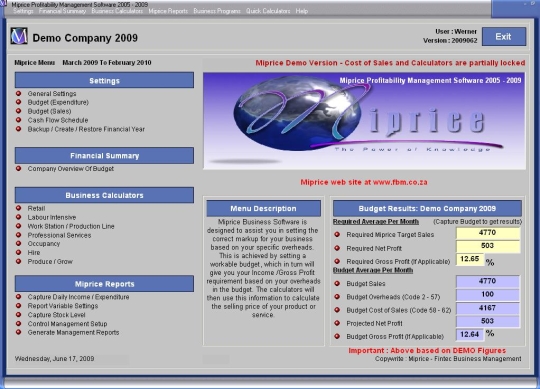Screen dimensions: 540x389
Task: Click the Exit button
Action: coord(504,36)
